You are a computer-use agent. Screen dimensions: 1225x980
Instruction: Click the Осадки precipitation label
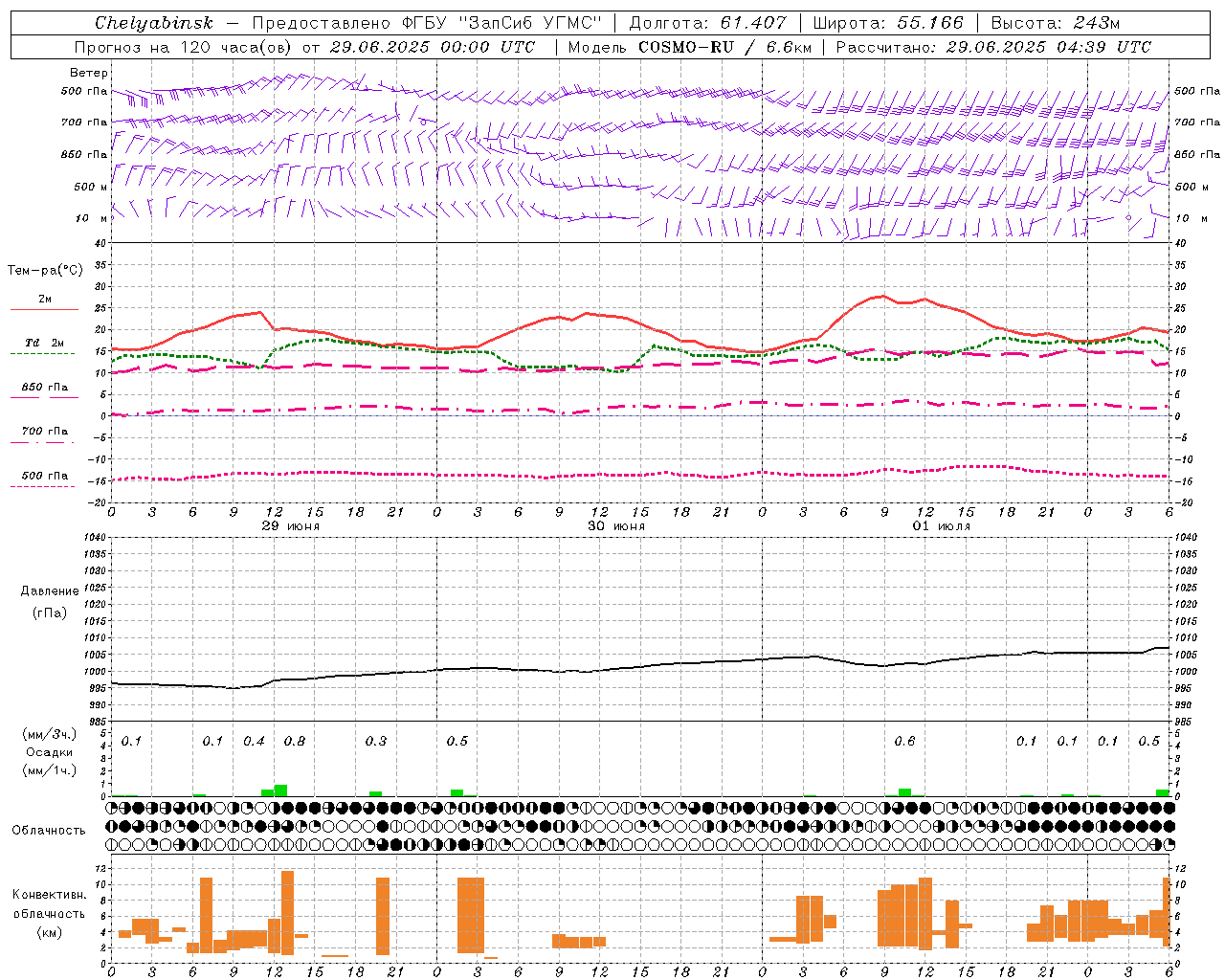(x=49, y=752)
